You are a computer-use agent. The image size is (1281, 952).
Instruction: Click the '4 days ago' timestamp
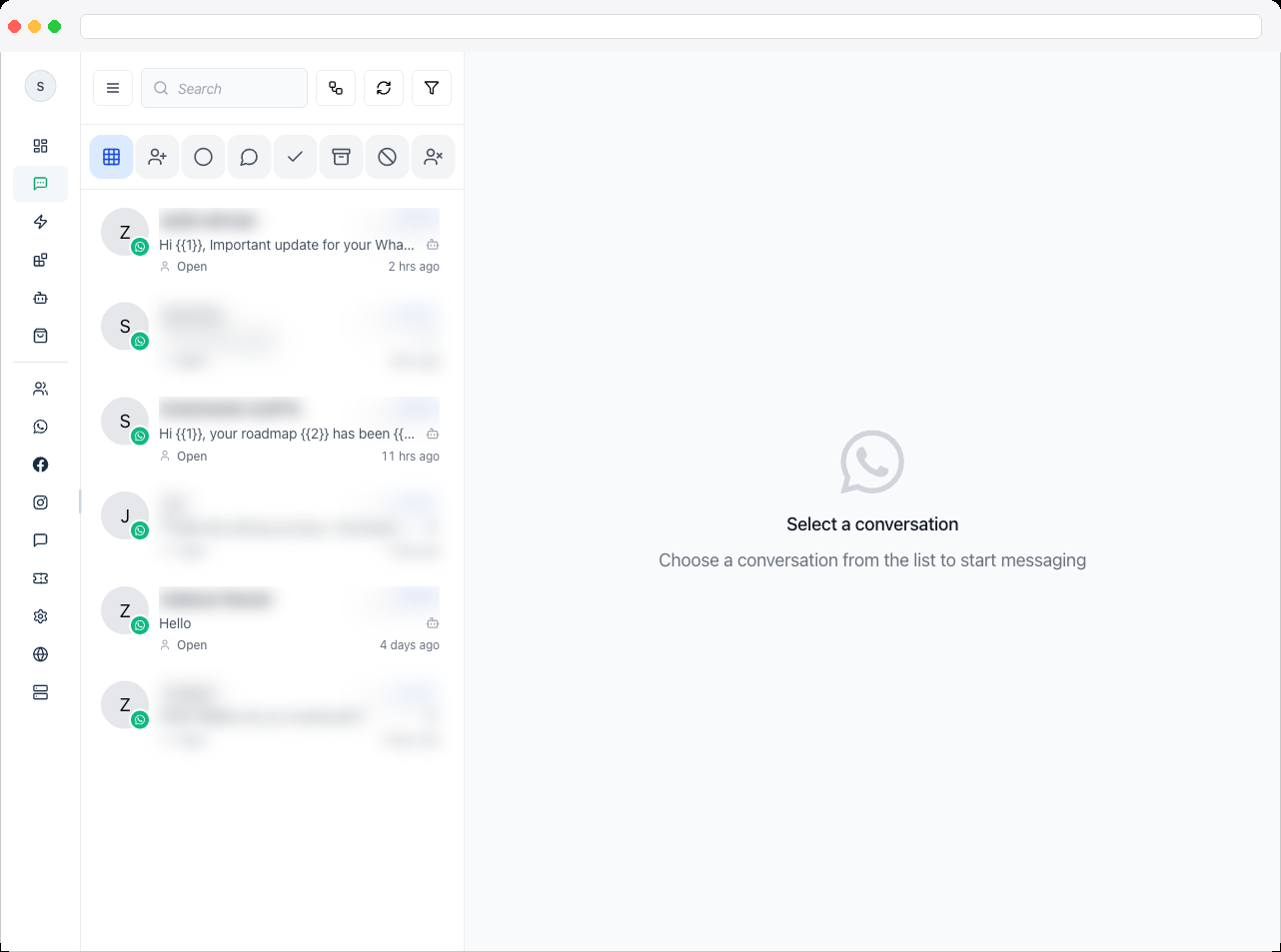coord(410,645)
